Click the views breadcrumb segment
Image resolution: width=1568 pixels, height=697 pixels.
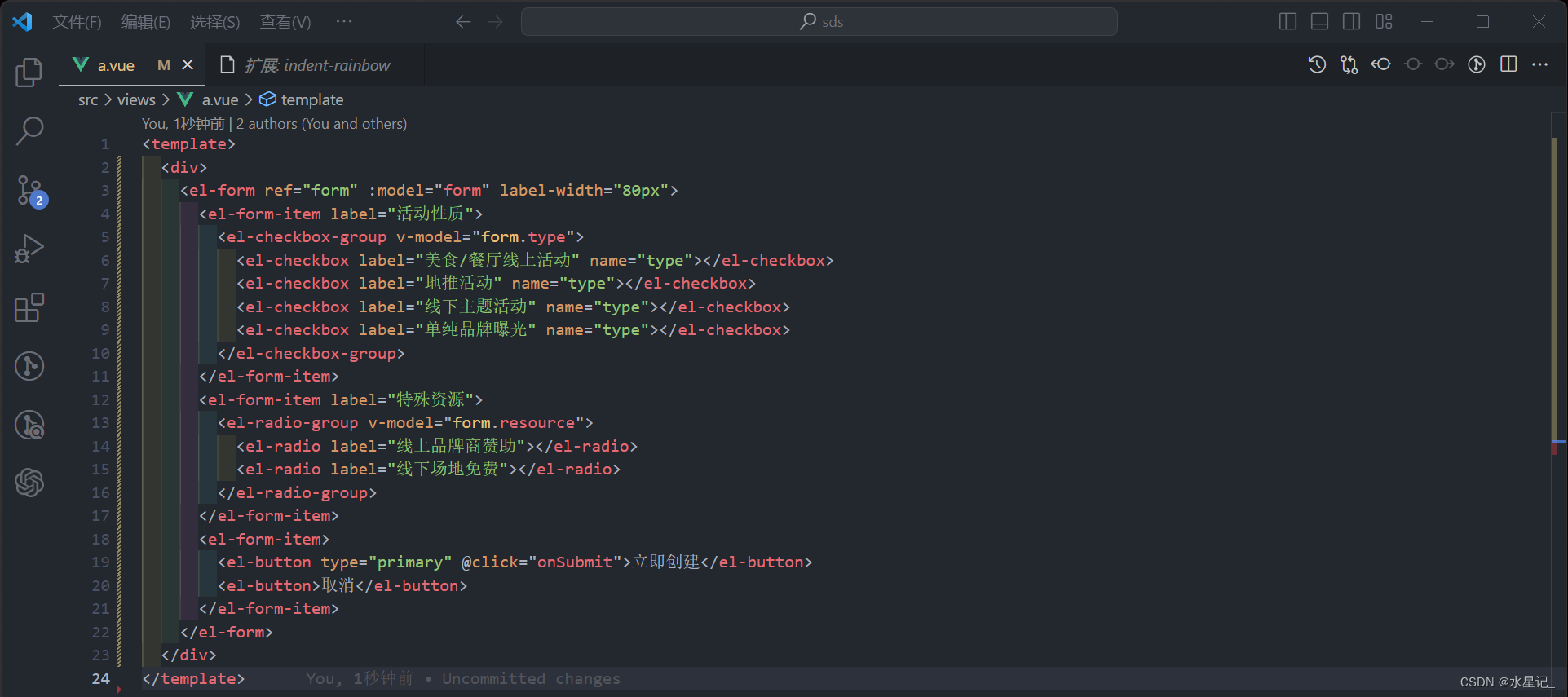pos(136,99)
